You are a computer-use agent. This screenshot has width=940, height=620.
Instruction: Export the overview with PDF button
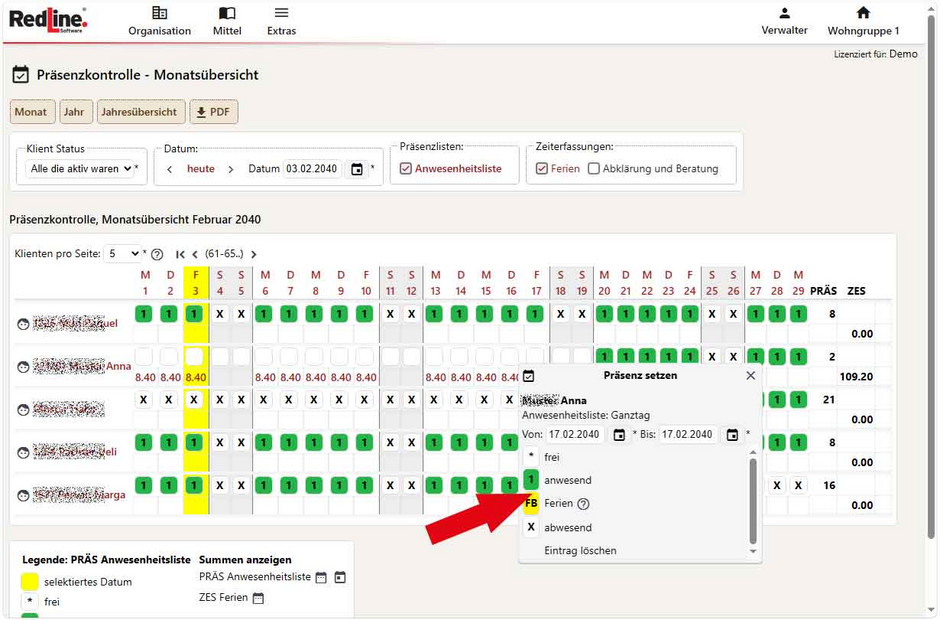[x=213, y=112]
